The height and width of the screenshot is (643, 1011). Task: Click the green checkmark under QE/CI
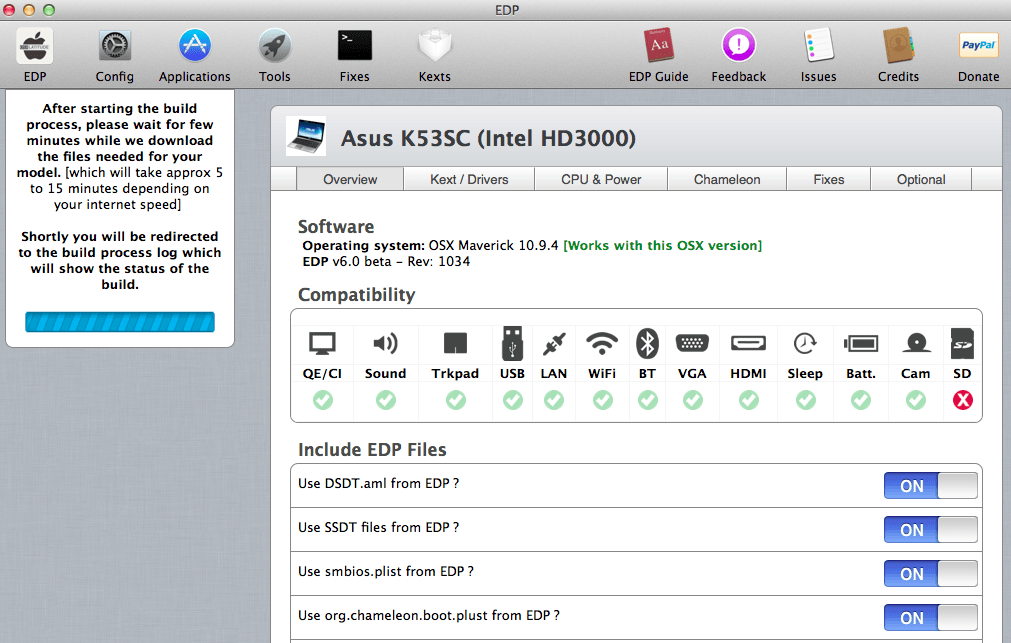323,401
